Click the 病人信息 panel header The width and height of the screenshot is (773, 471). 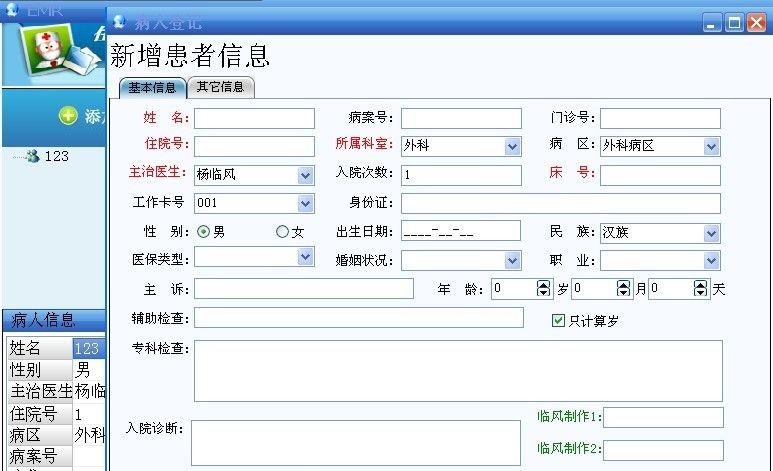point(54,321)
